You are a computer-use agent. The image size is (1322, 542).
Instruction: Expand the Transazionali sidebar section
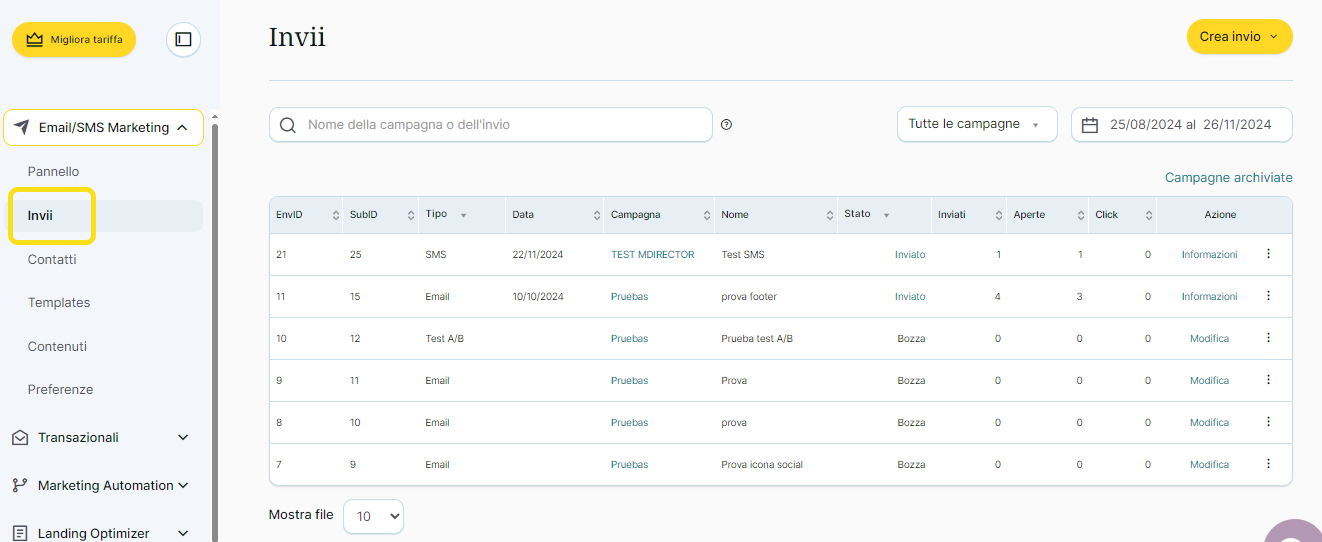point(183,438)
